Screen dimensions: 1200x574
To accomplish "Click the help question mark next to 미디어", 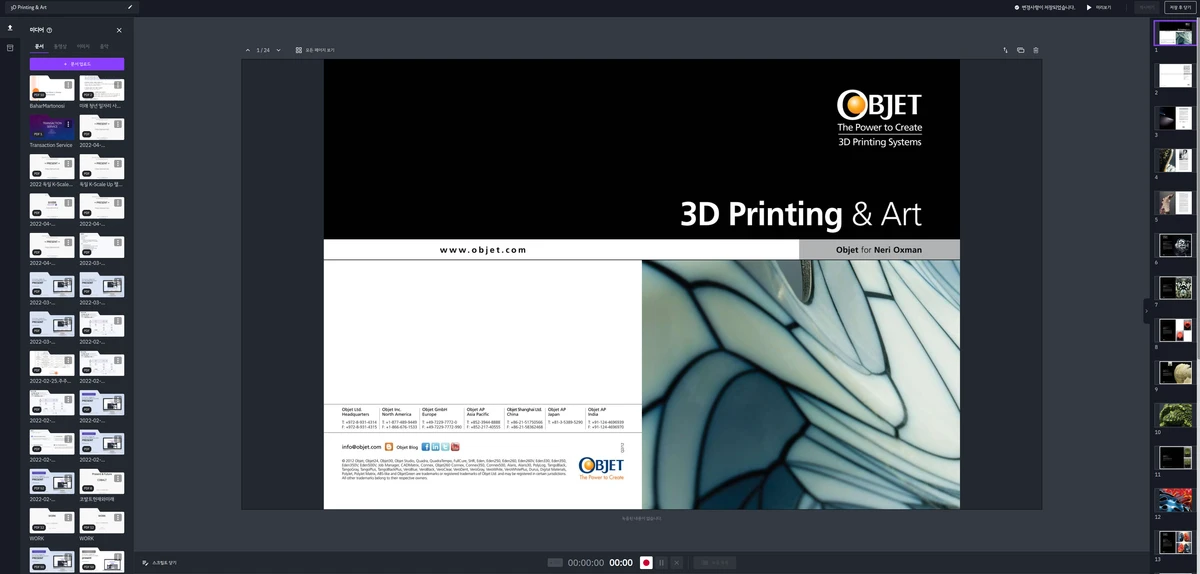I will pyautogui.click(x=49, y=30).
